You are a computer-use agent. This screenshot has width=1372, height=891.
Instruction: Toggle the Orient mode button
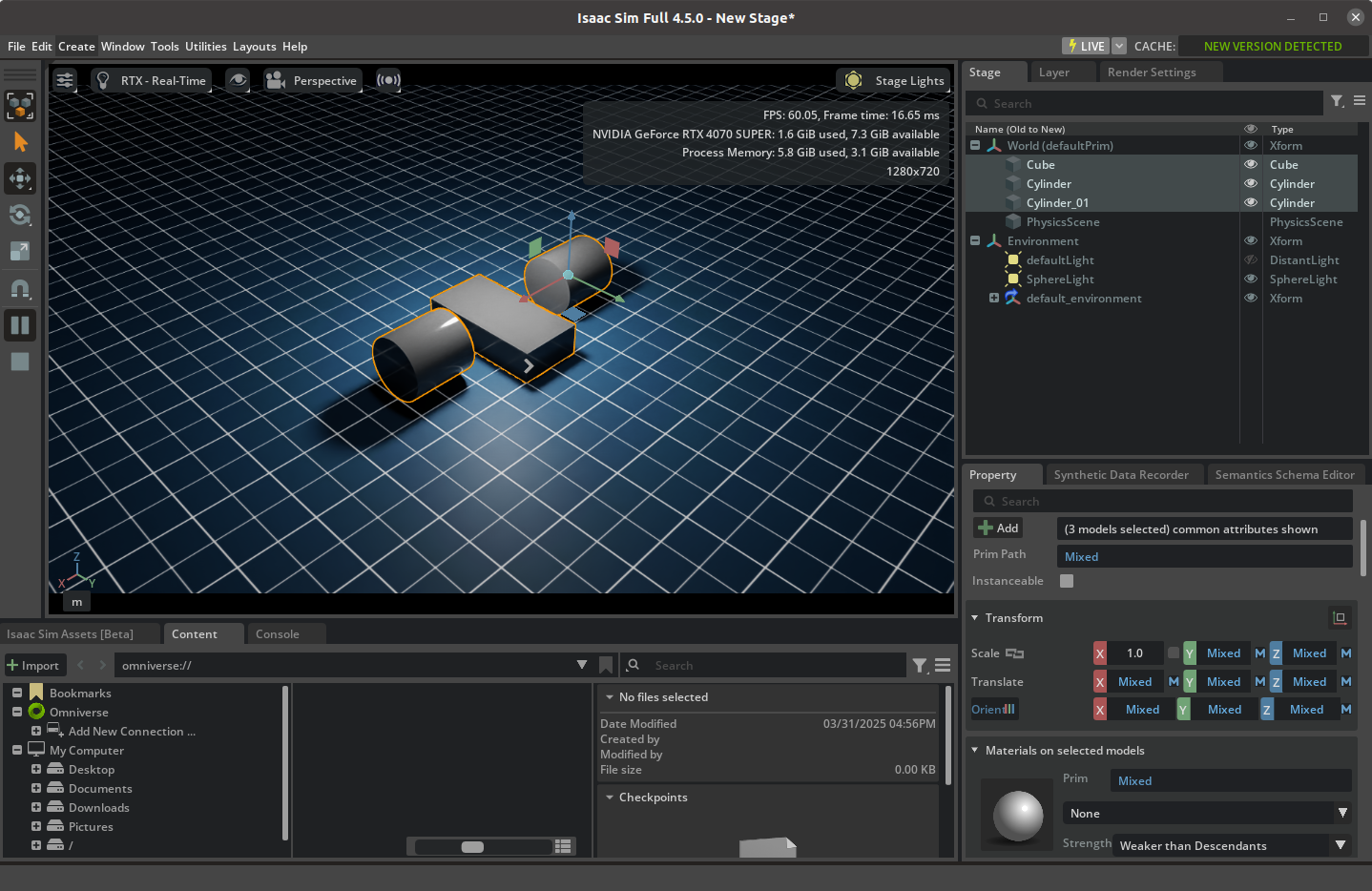click(x=994, y=709)
